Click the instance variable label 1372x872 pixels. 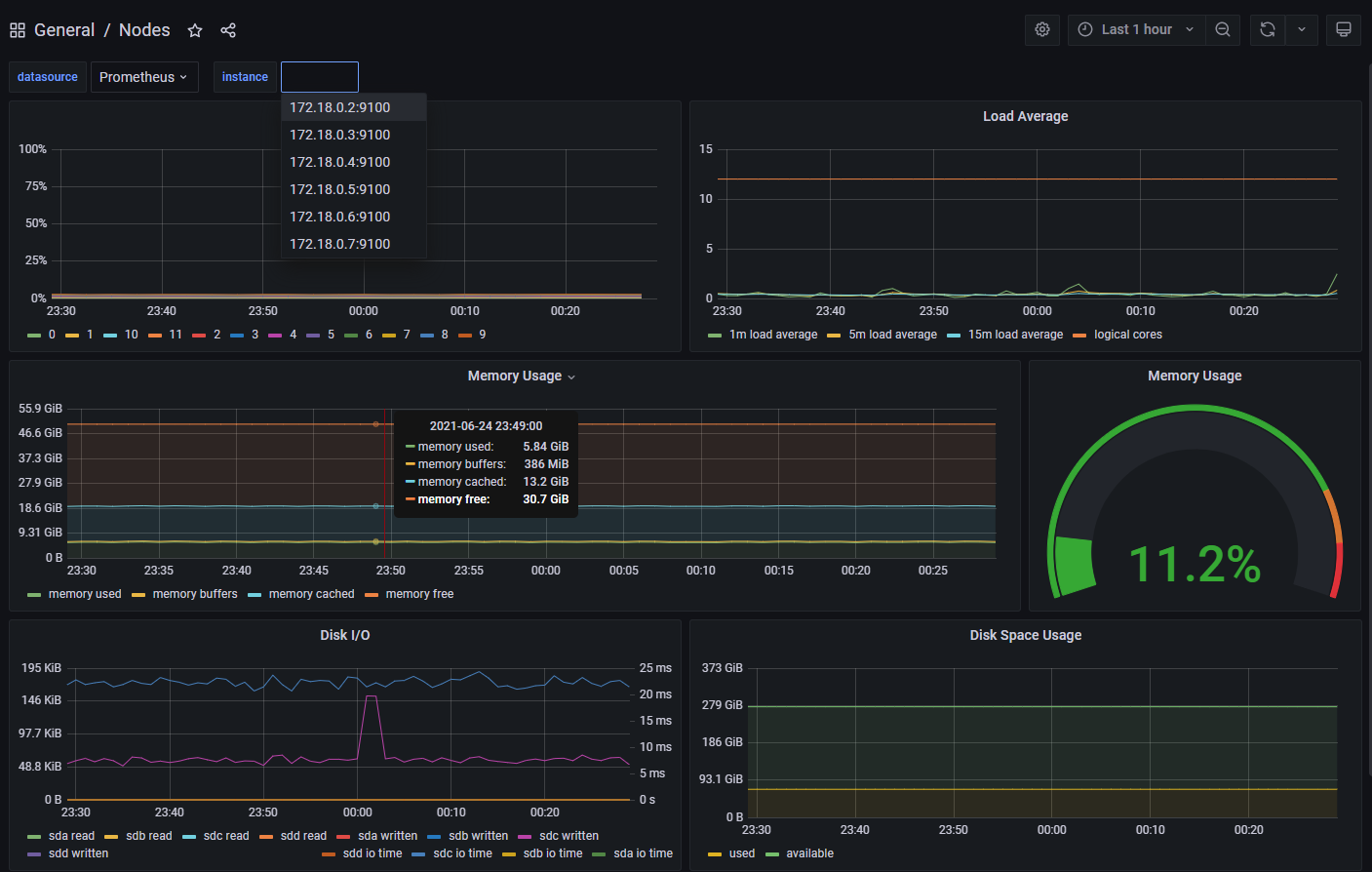coord(245,76)
